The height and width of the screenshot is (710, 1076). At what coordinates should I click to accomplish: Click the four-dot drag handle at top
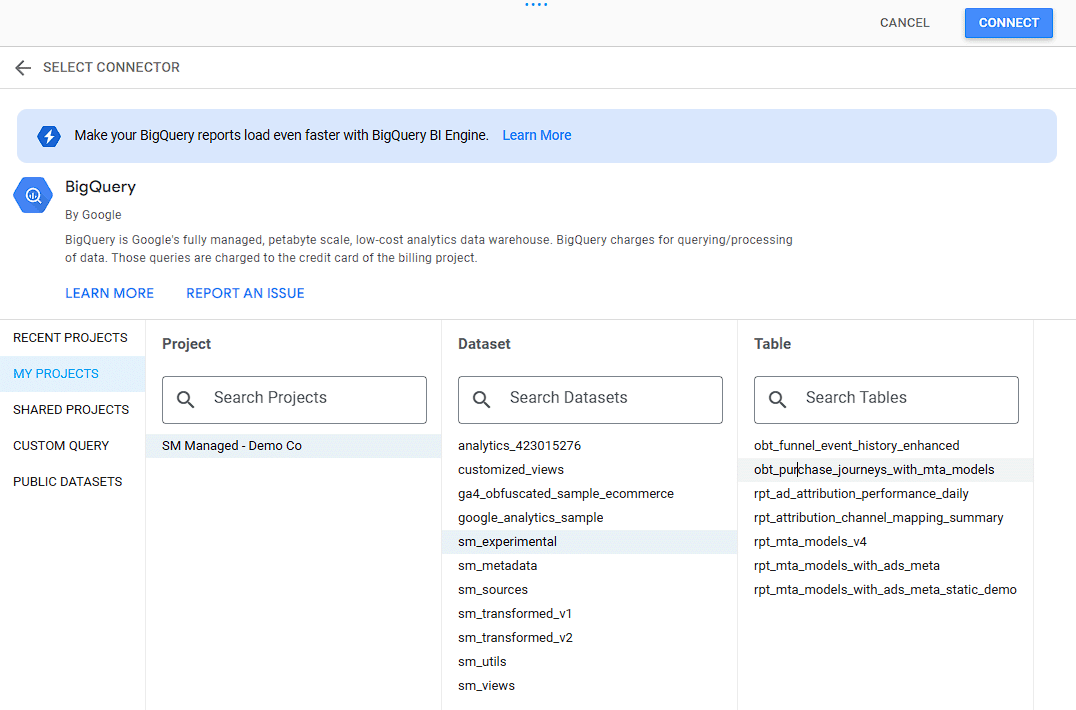tap(536, 4)
